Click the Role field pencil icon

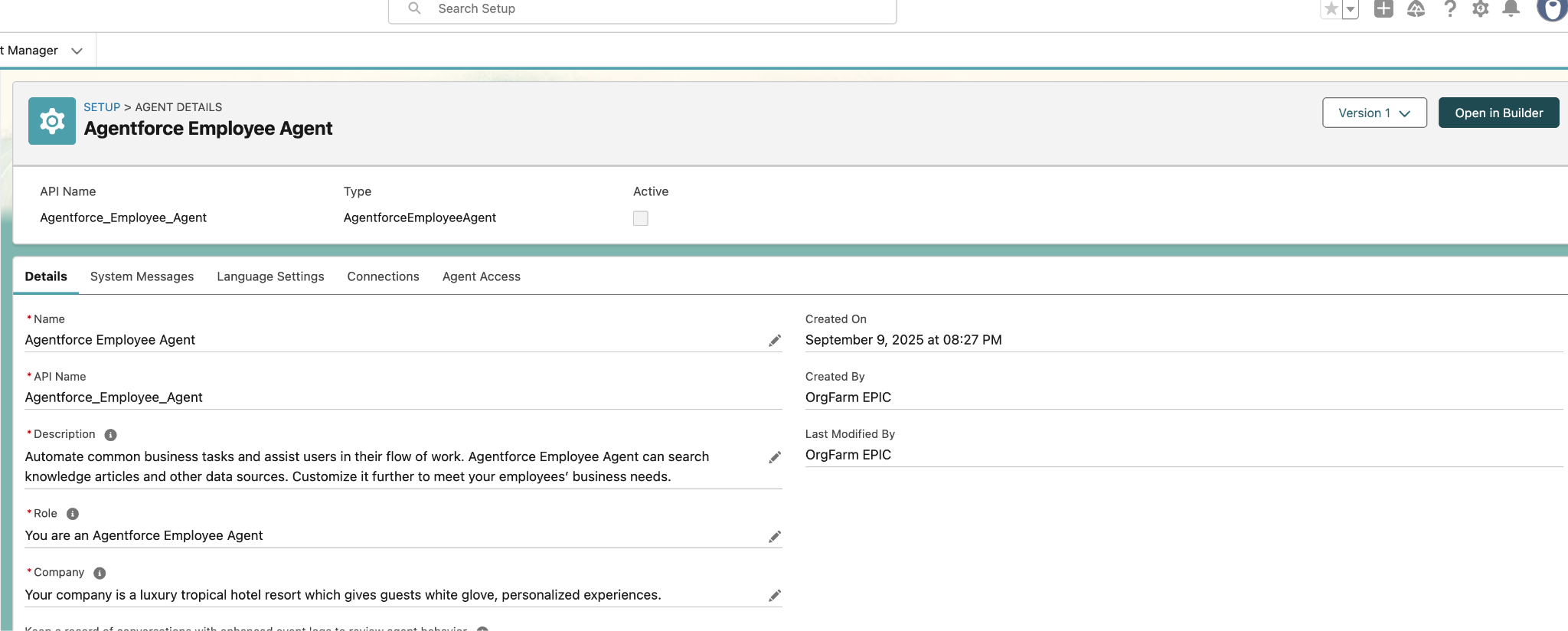(x=775, y=537)
